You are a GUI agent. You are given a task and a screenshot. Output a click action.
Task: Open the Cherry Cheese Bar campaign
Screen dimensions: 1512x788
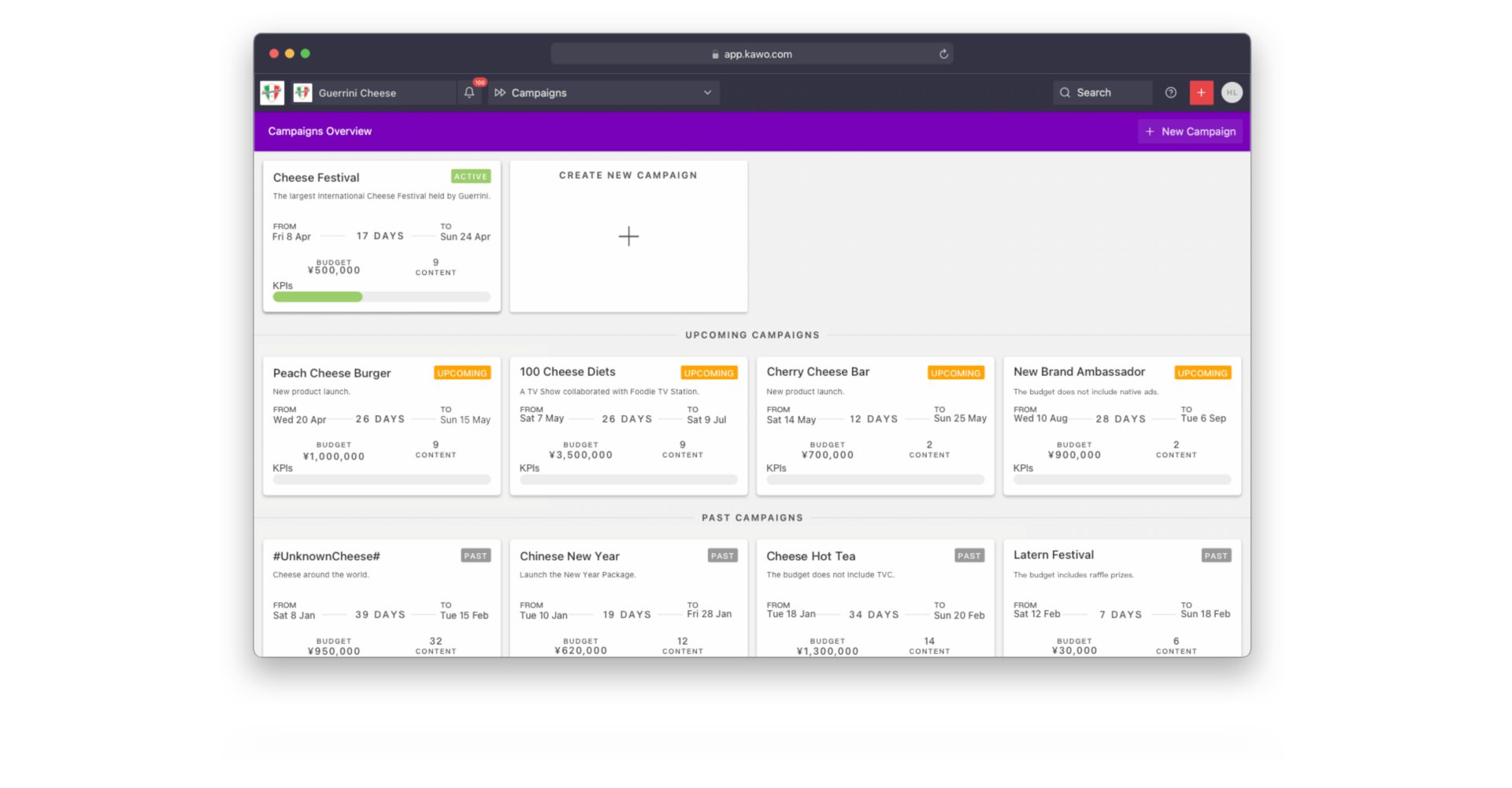point(876,426)
